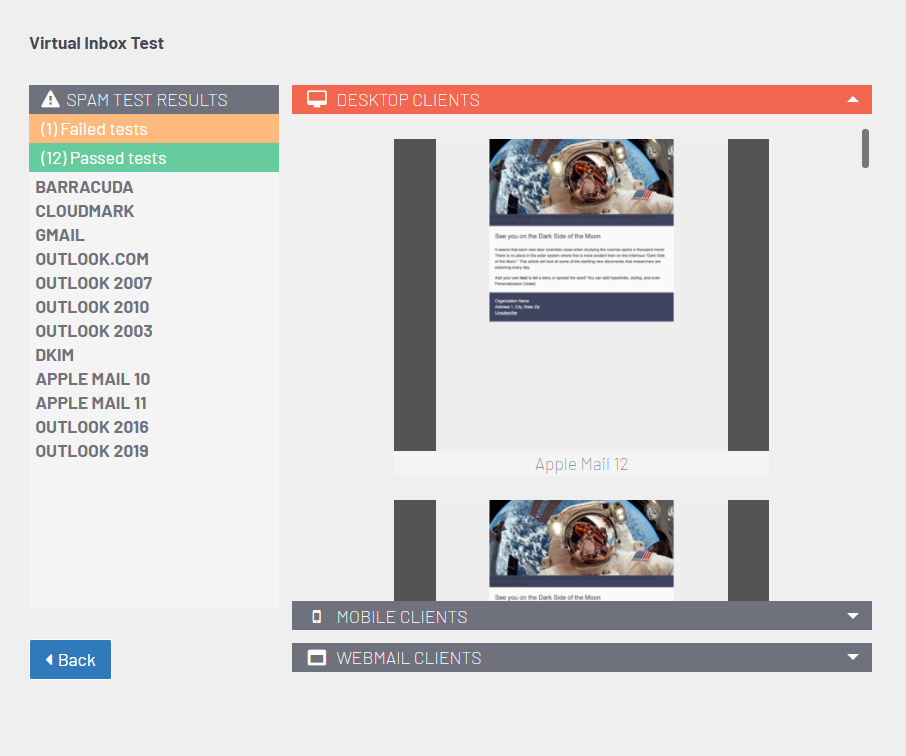The image size is (906, 756).
Task: Select OUTLOOK 2010 in passed tests
Action: point(92,307)
